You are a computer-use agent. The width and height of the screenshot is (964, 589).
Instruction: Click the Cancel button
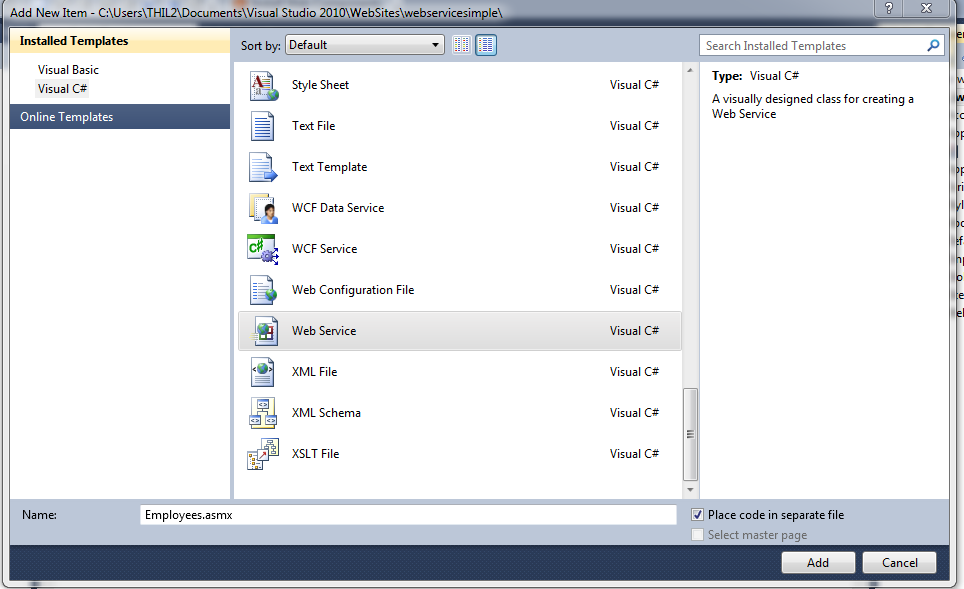(x=898, y=563)
